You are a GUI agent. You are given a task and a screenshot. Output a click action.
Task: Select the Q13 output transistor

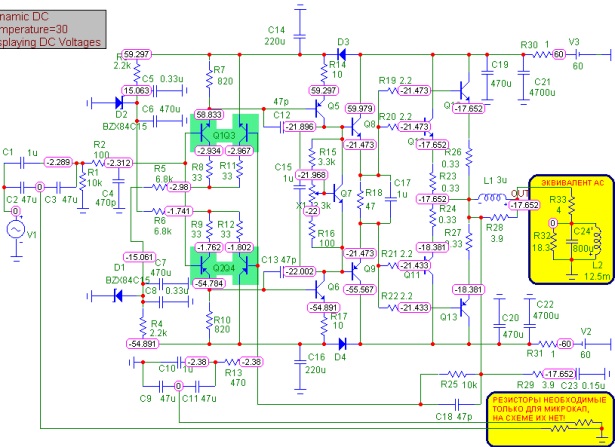click(x=464, y=308)
